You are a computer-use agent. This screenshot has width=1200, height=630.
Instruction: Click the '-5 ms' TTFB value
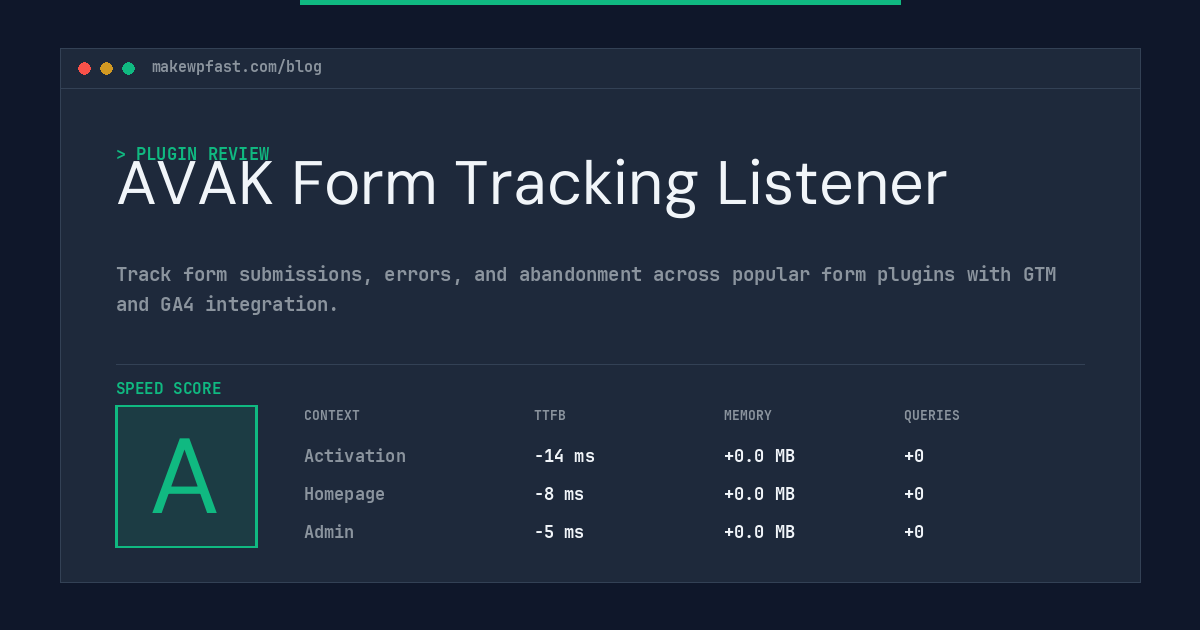click(x=559, y=532)
